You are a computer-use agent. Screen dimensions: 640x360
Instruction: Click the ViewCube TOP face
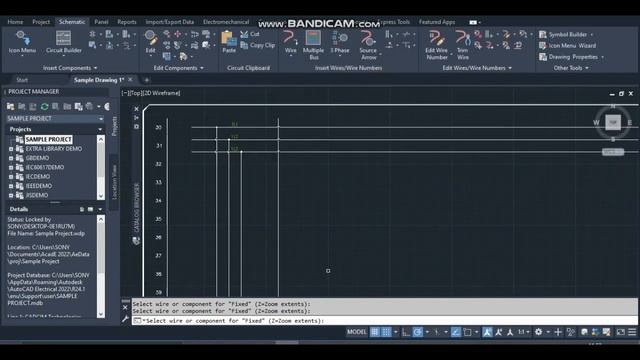click(613, 122)
